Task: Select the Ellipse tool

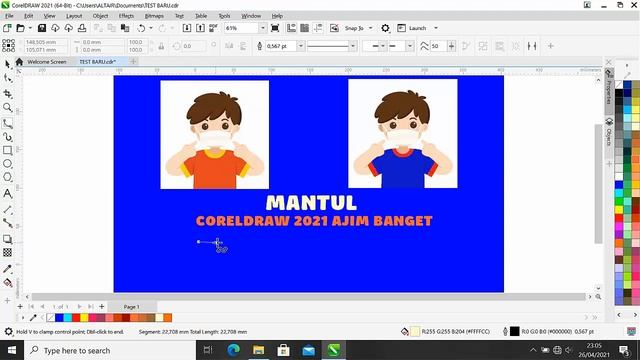Action: (7, 164)
